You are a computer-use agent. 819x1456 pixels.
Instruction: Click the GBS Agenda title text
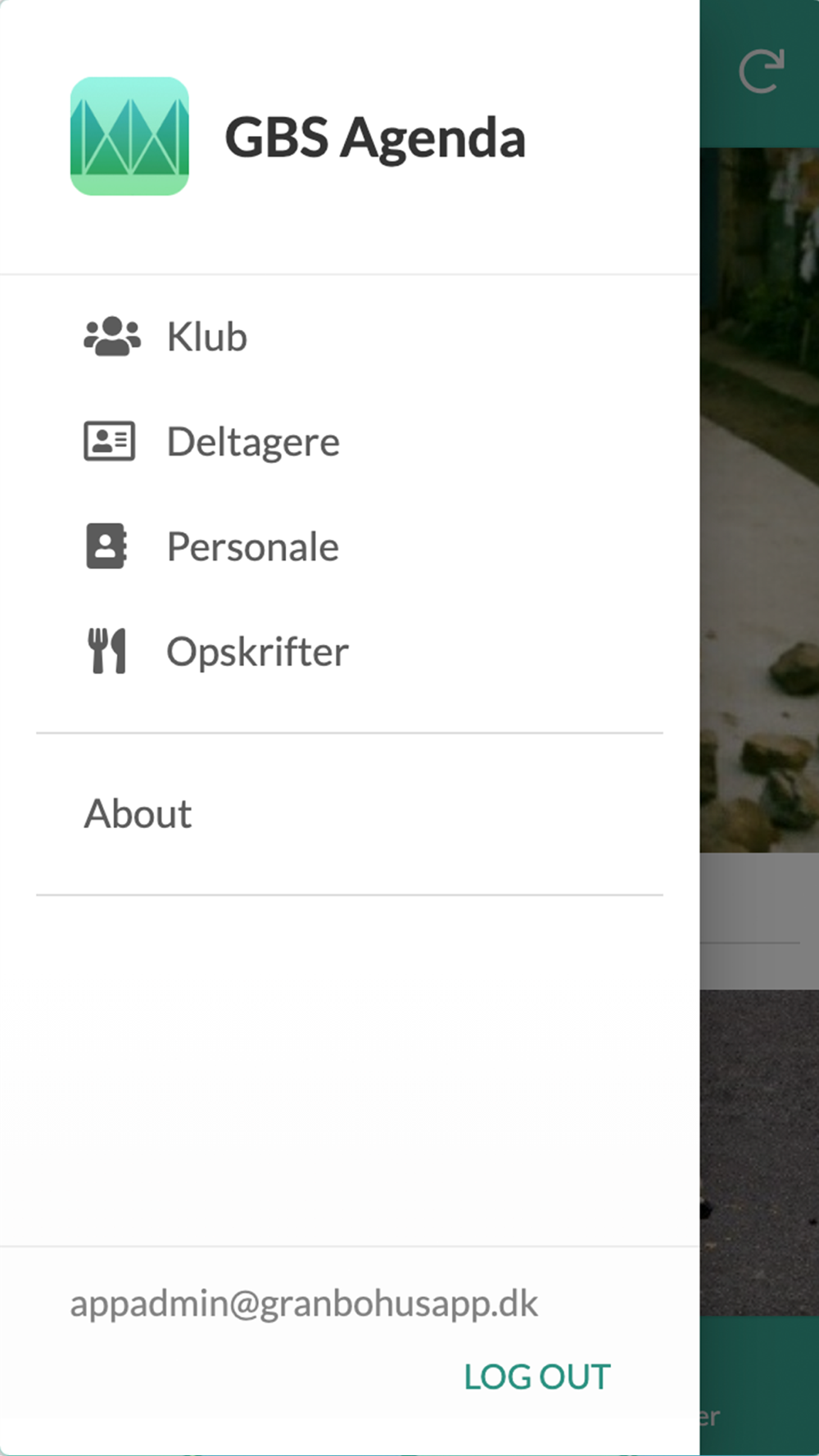[375, 138]
